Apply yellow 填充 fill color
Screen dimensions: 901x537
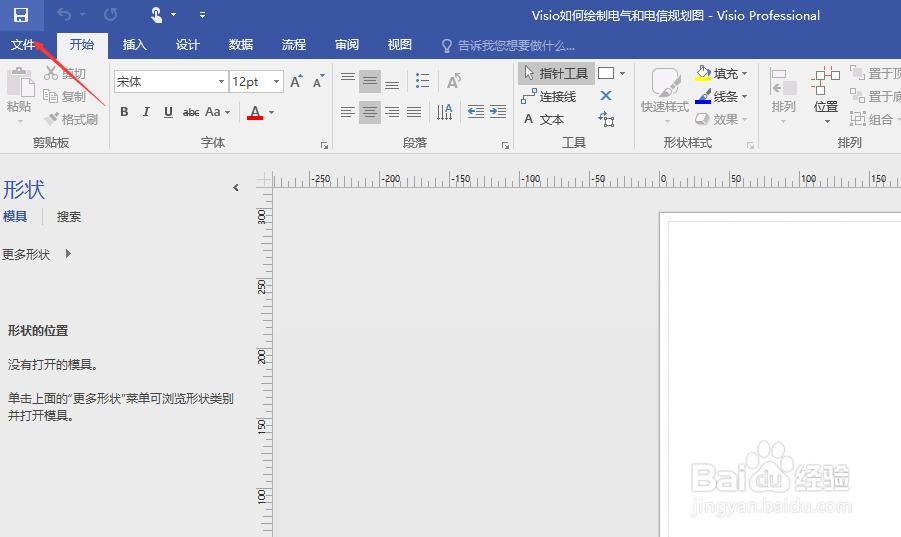[x=703, y=74]
